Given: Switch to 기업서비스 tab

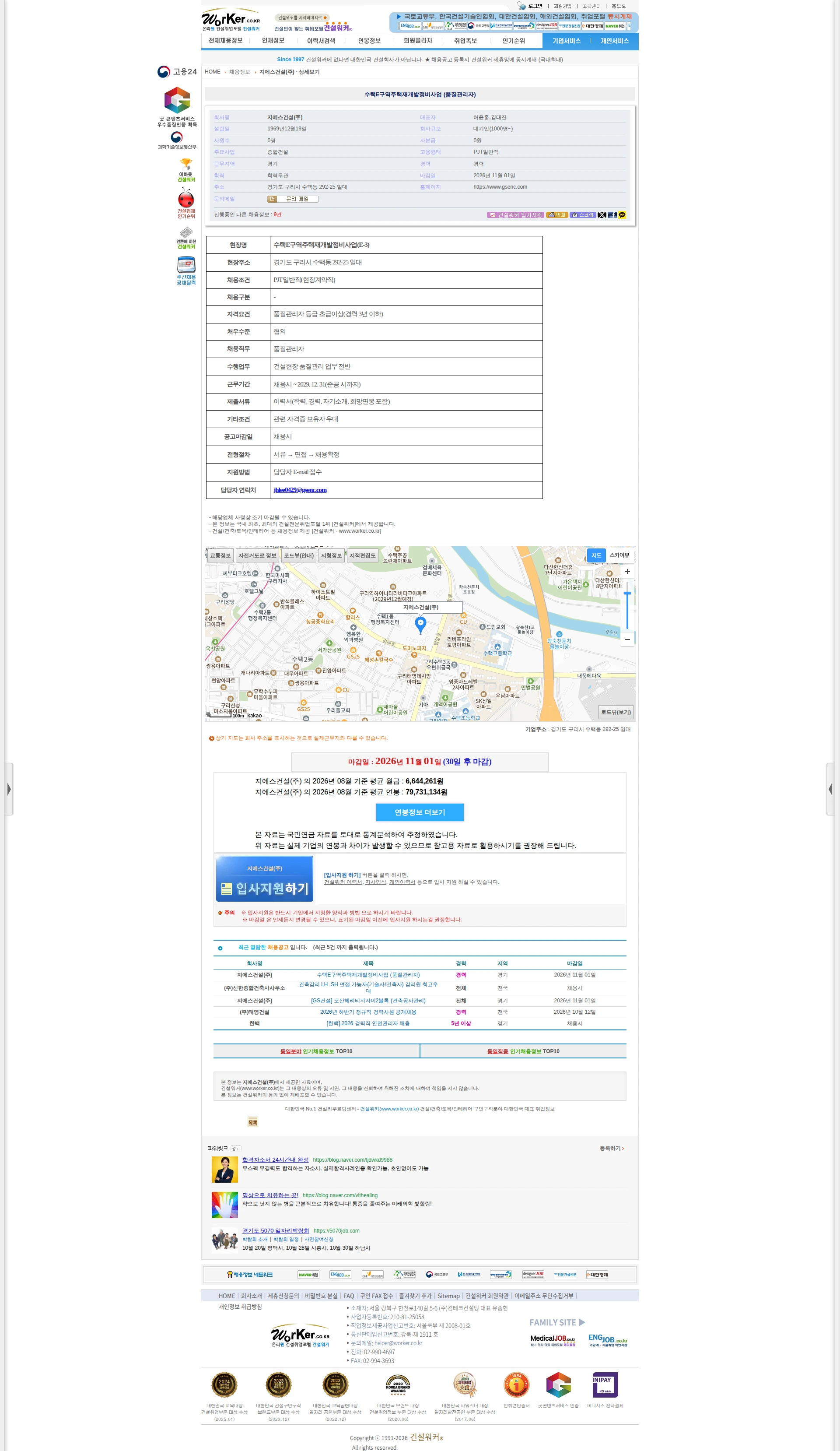Looking at the screenshot, I should (566, 41).
